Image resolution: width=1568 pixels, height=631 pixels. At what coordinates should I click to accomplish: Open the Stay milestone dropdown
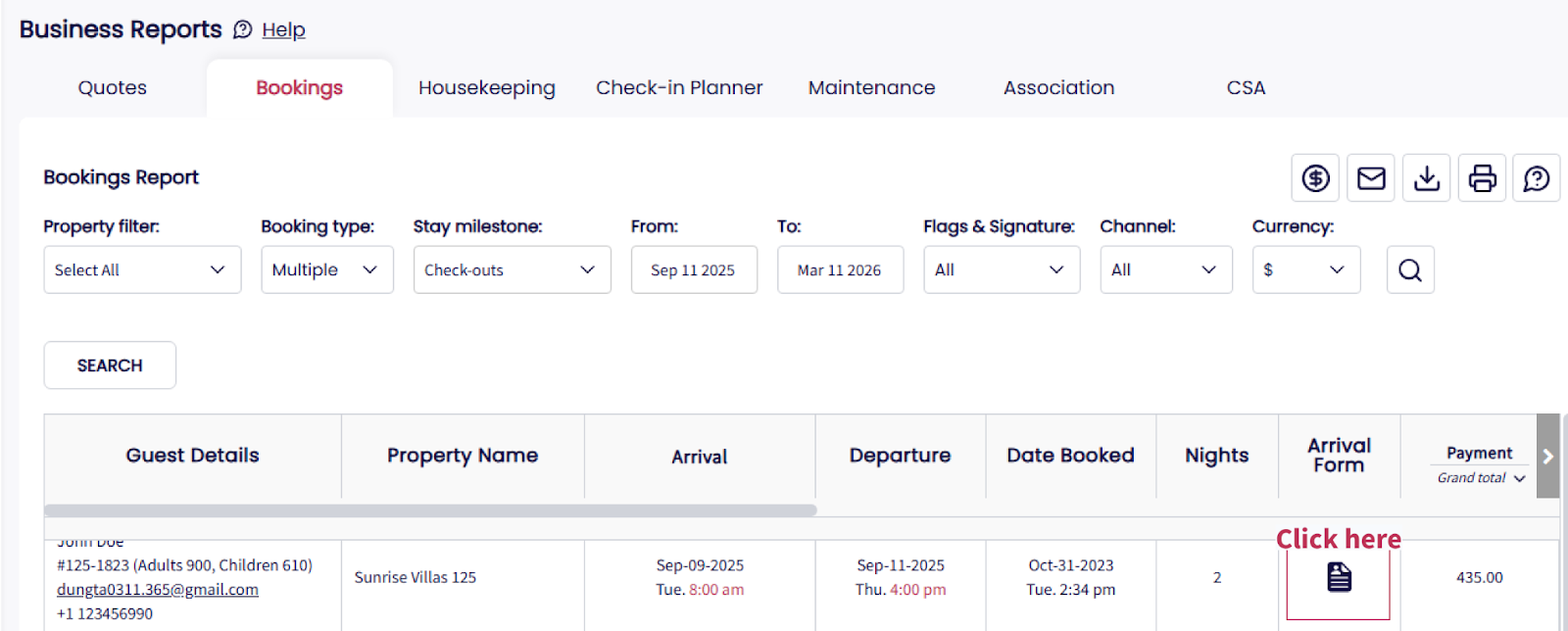(512, 270)
